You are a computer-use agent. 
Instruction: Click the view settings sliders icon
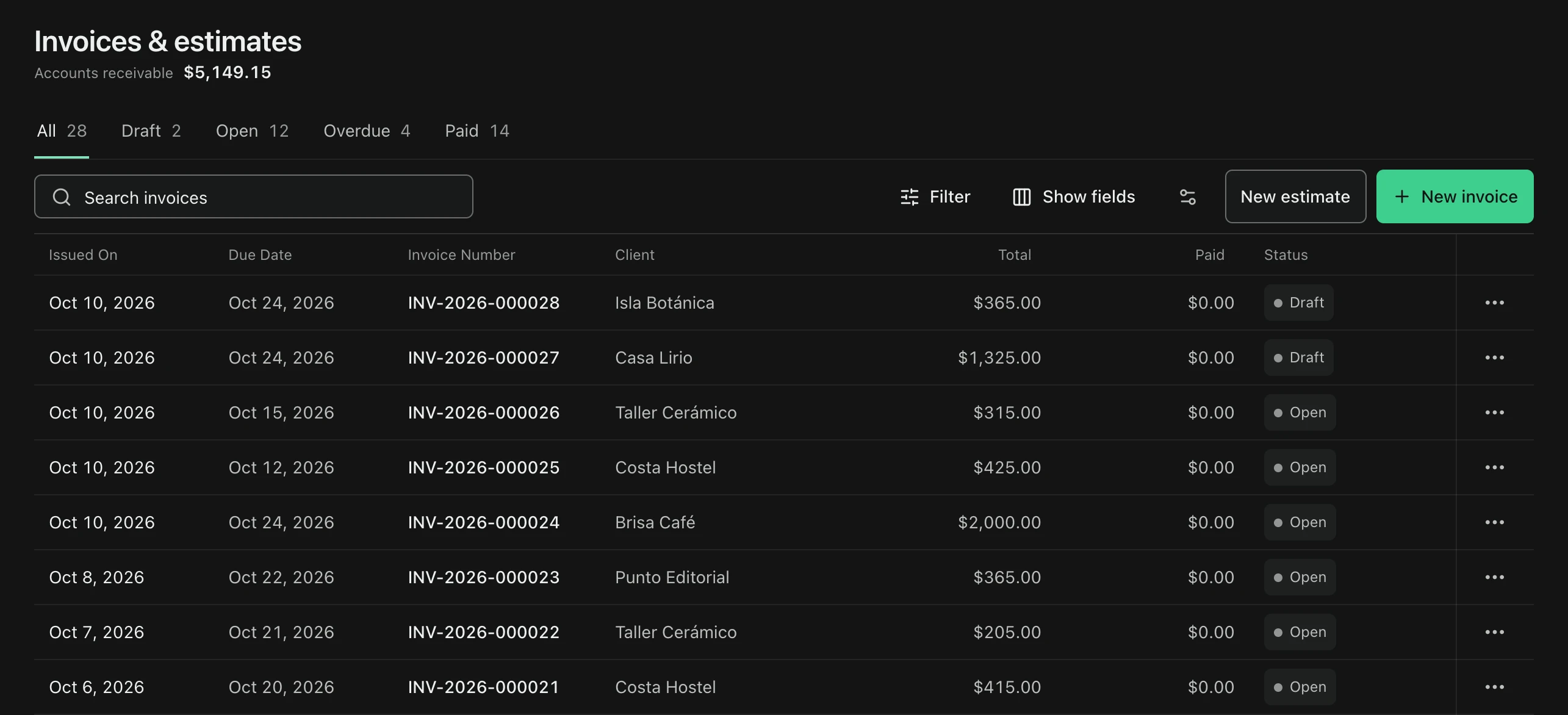pyautogui.click(x=1187, y=196)
